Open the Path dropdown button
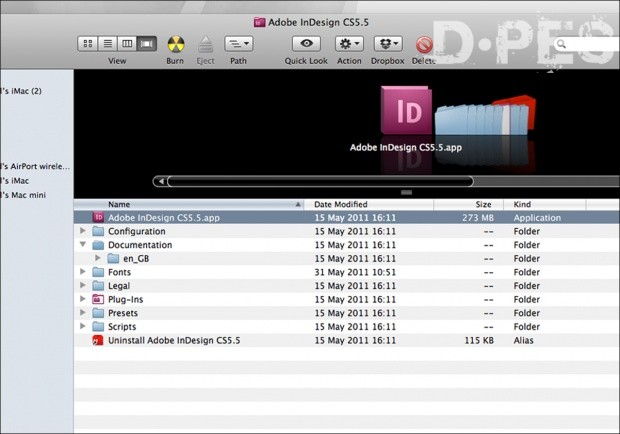The height and width of the screenshot is (434, 620). click(238, 44)
